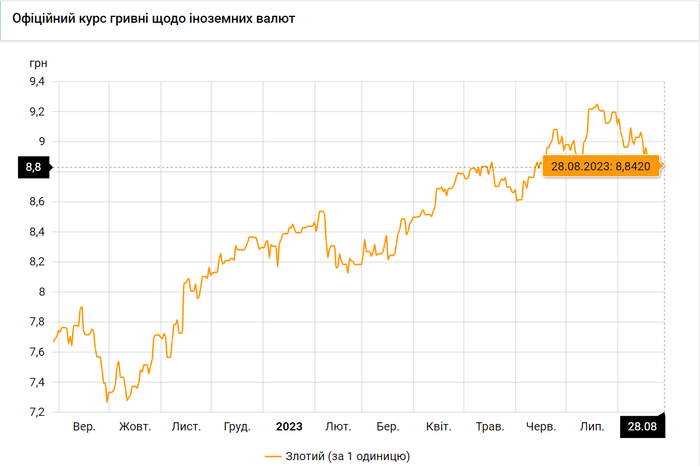Viewport: 700px width, 466px height.
Task: Select the Черв. month axis label
Action: 541,427
